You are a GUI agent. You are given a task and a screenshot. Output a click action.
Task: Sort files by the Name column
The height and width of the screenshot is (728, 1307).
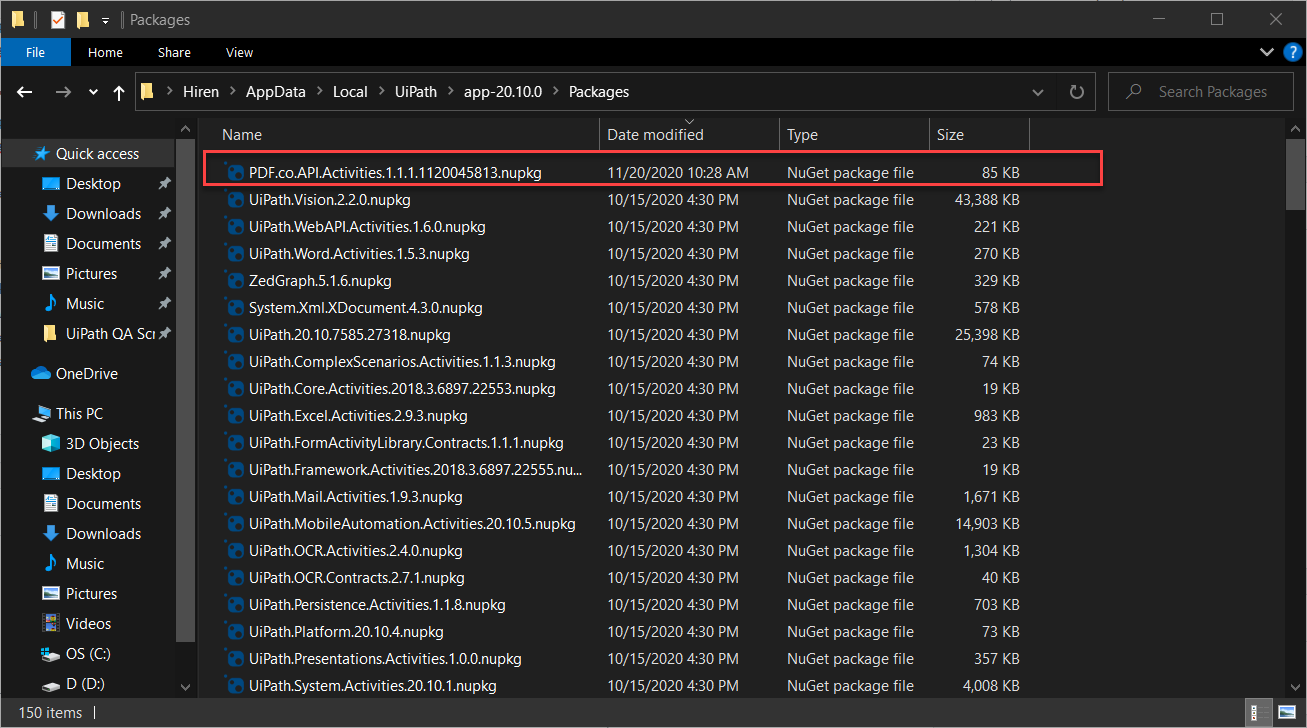point(242,135)
